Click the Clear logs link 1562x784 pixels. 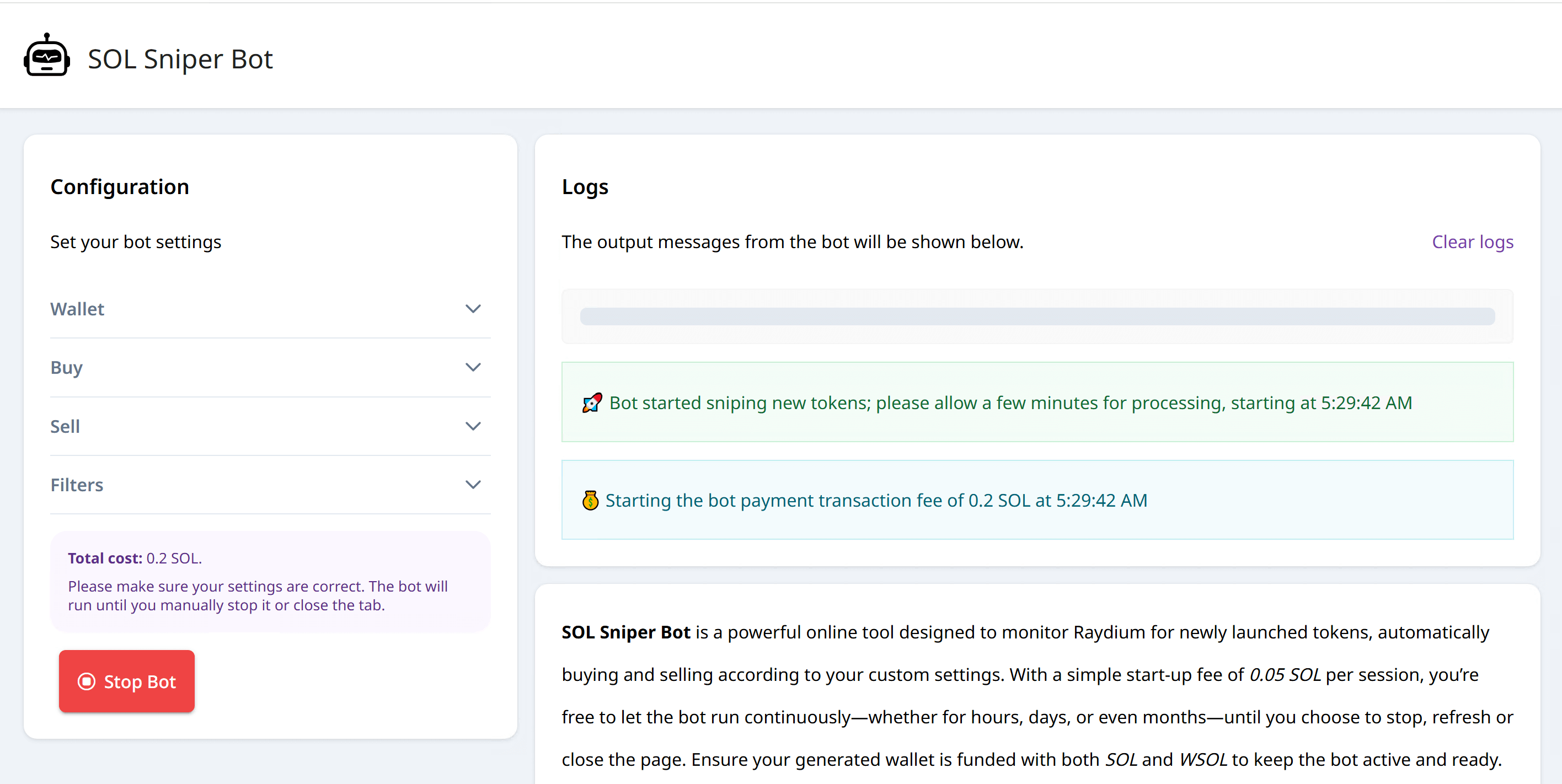[x=1472, y=242]
